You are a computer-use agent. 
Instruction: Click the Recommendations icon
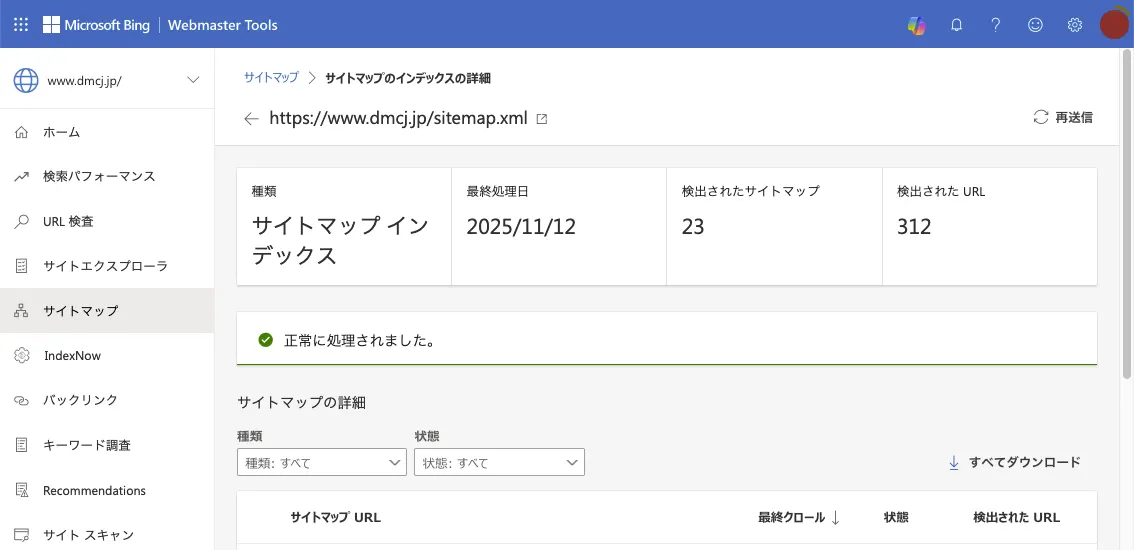[22, 490]
